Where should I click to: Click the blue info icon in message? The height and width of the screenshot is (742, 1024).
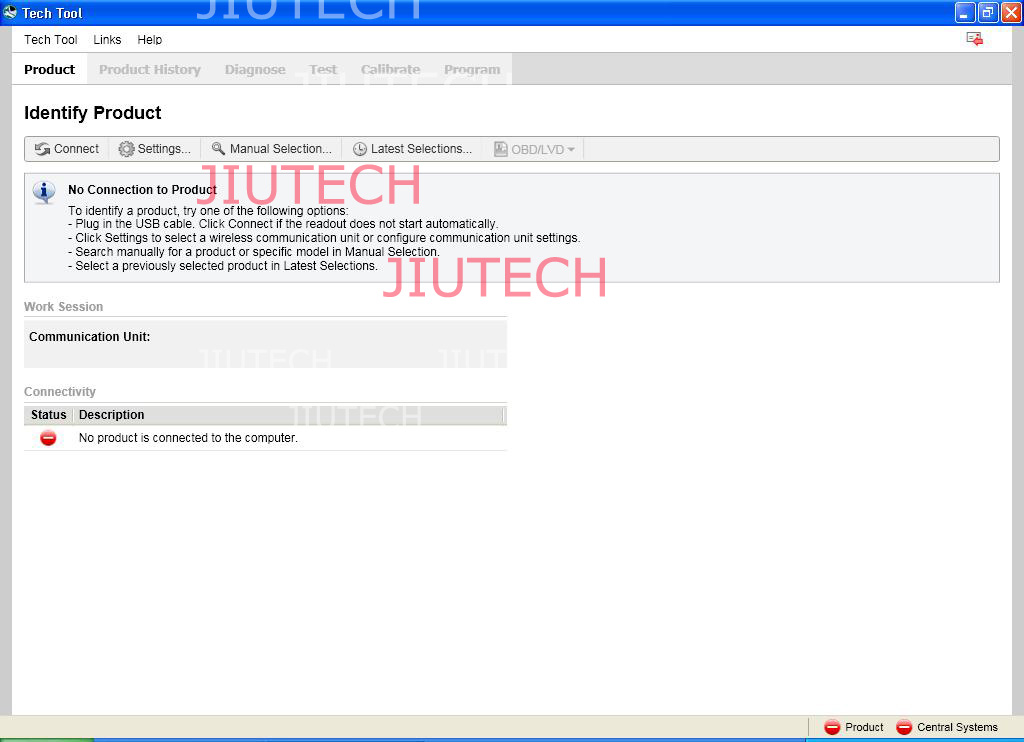[x=44, y=192]
